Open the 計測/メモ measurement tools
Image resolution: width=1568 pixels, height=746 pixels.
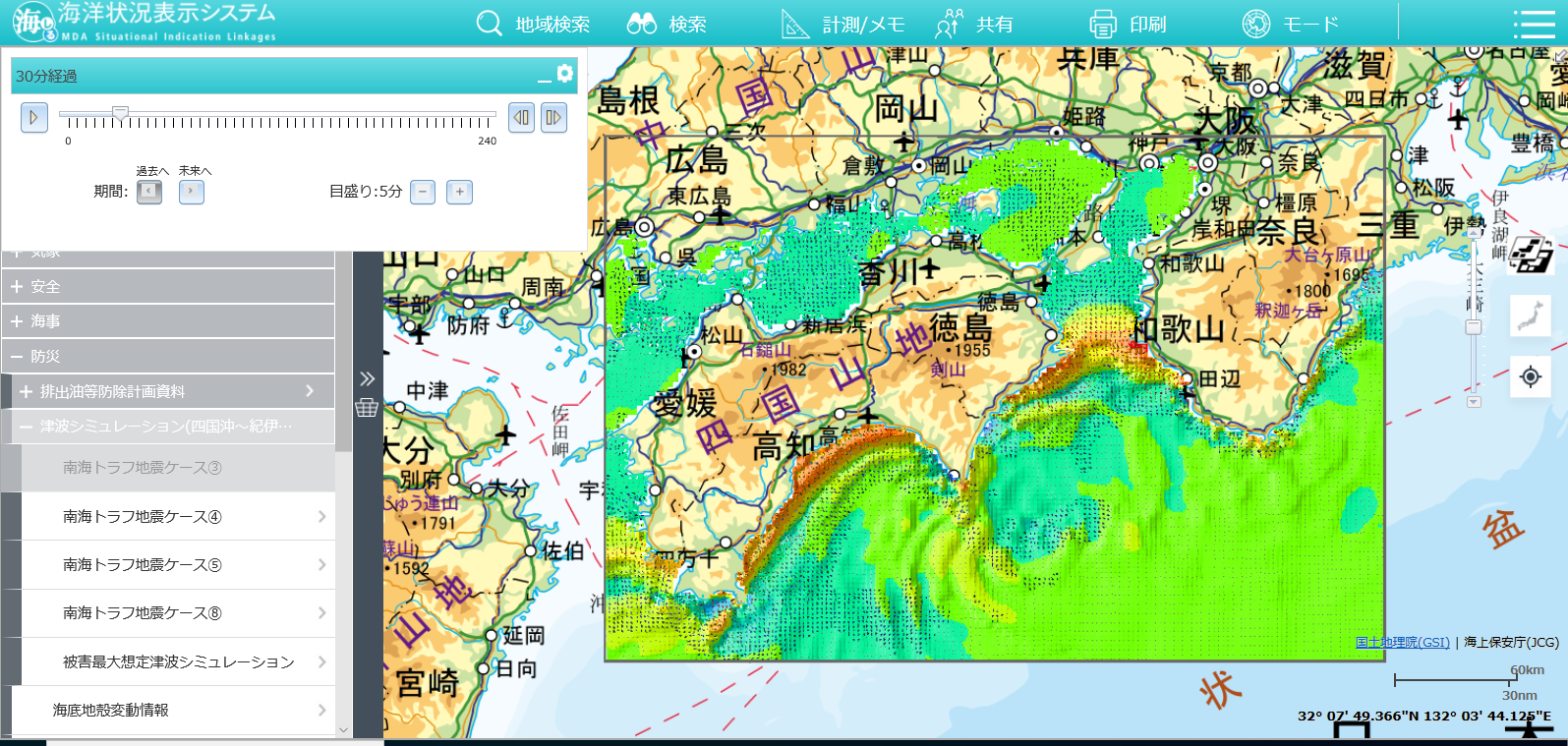[x=842, y=24]
